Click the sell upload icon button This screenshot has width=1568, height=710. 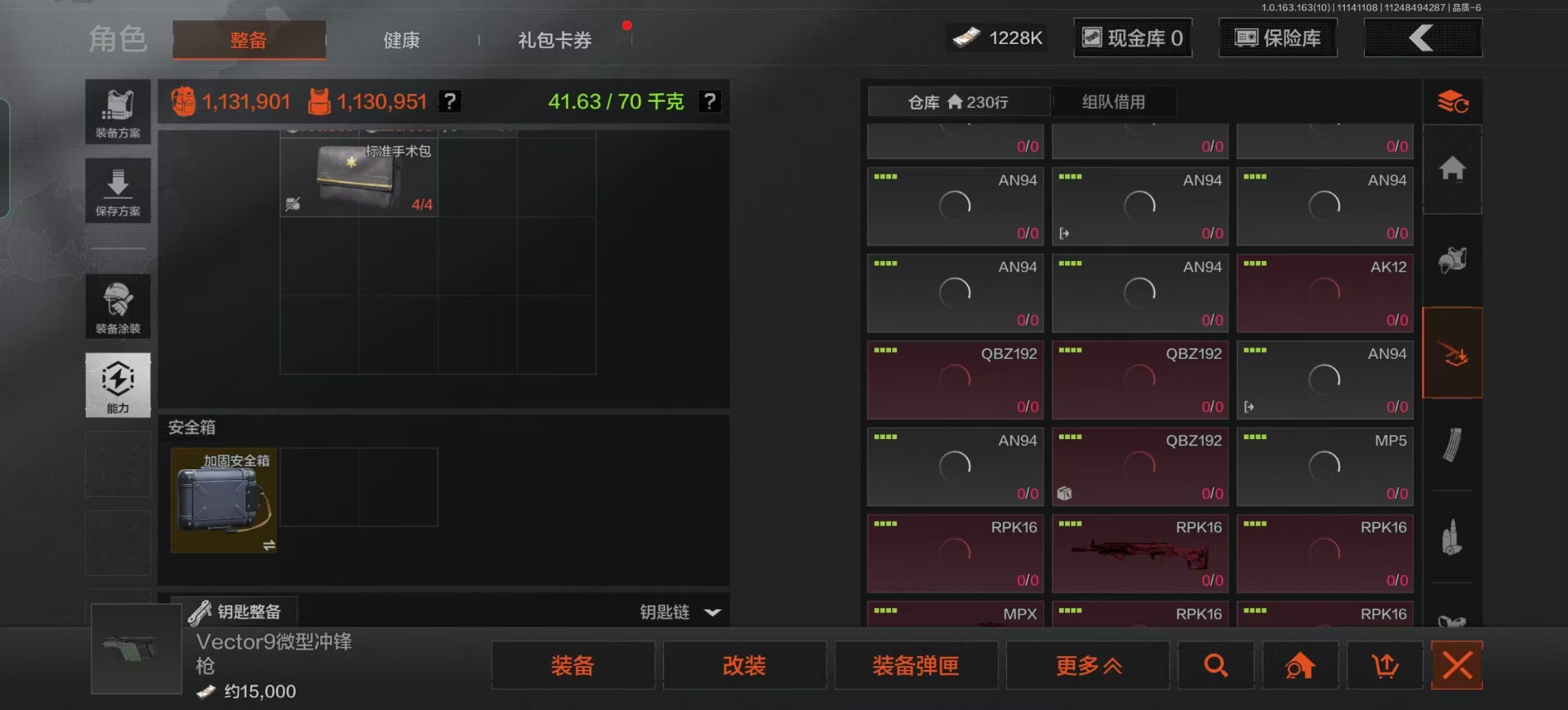(1385, 665)
